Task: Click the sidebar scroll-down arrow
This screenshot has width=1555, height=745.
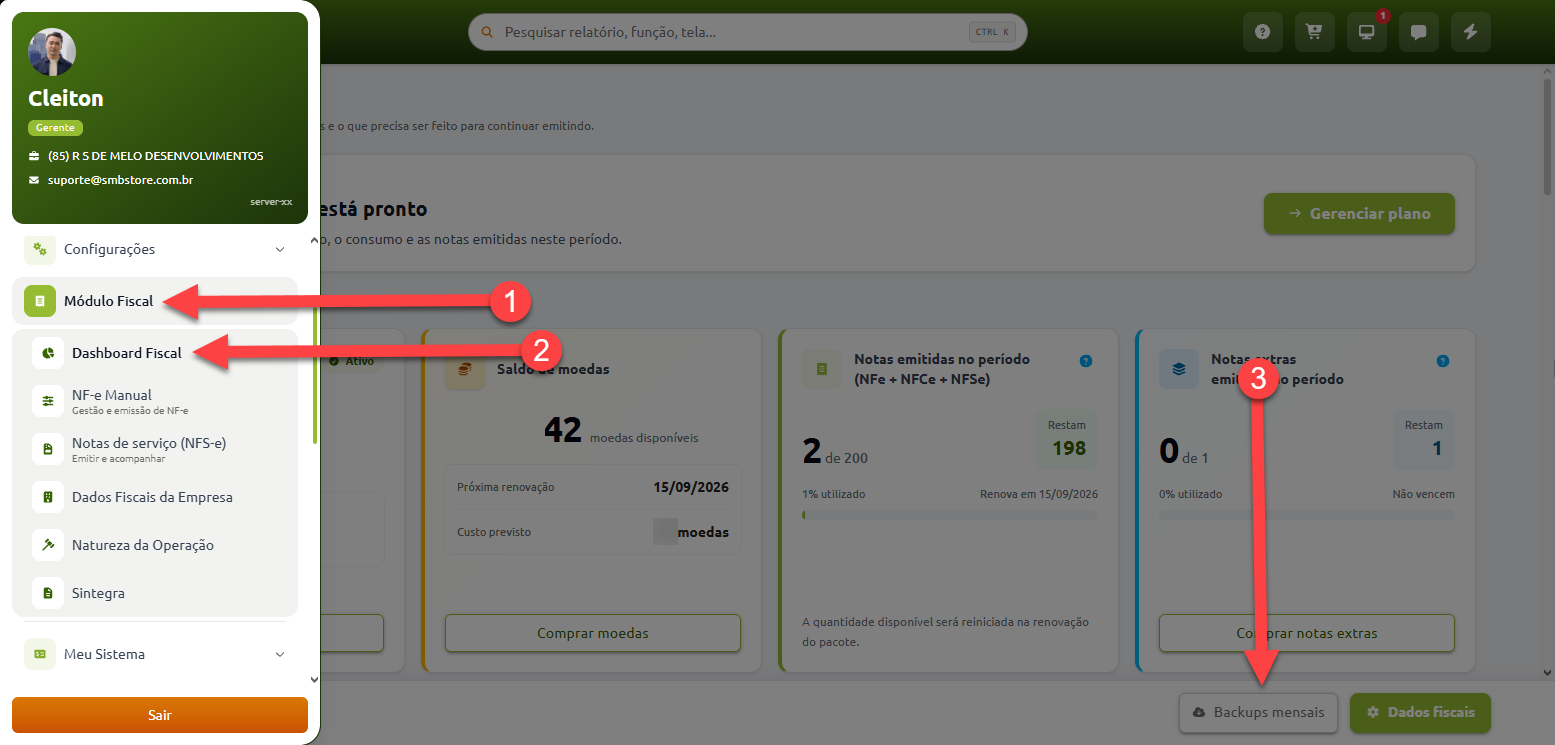Action: pyautogui.click(x=315, y=679)
